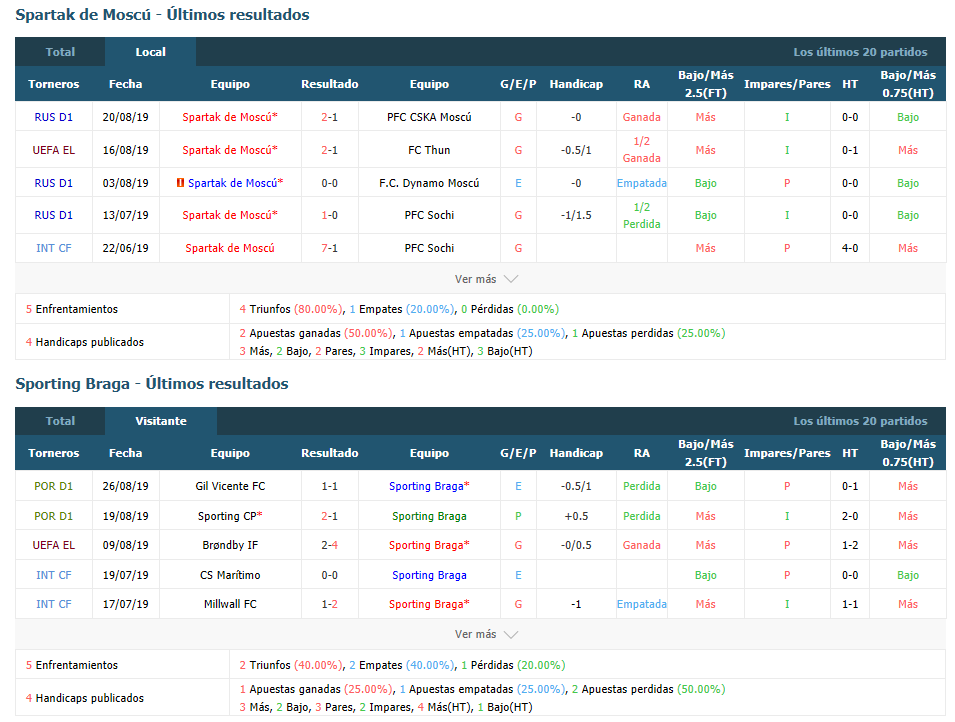Click 4 Triunfos (80.00%) summary text
This screenshot has width=955, height=722.
coord(292,309)
